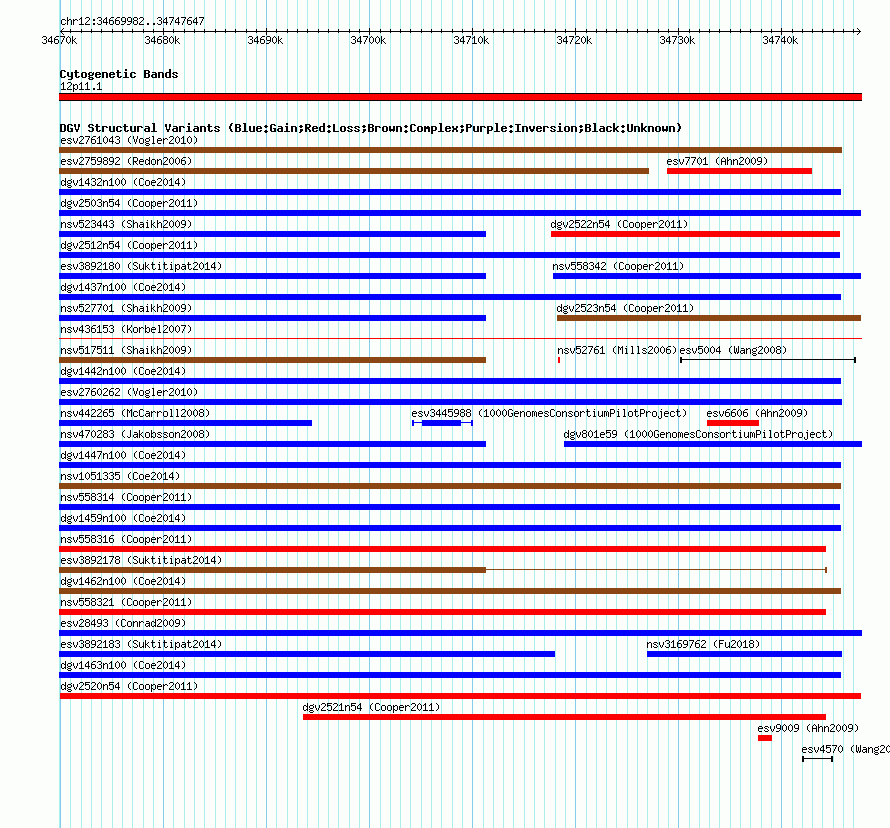Click the esv2761043 (Vogler2010) variant label

(129, 140)
